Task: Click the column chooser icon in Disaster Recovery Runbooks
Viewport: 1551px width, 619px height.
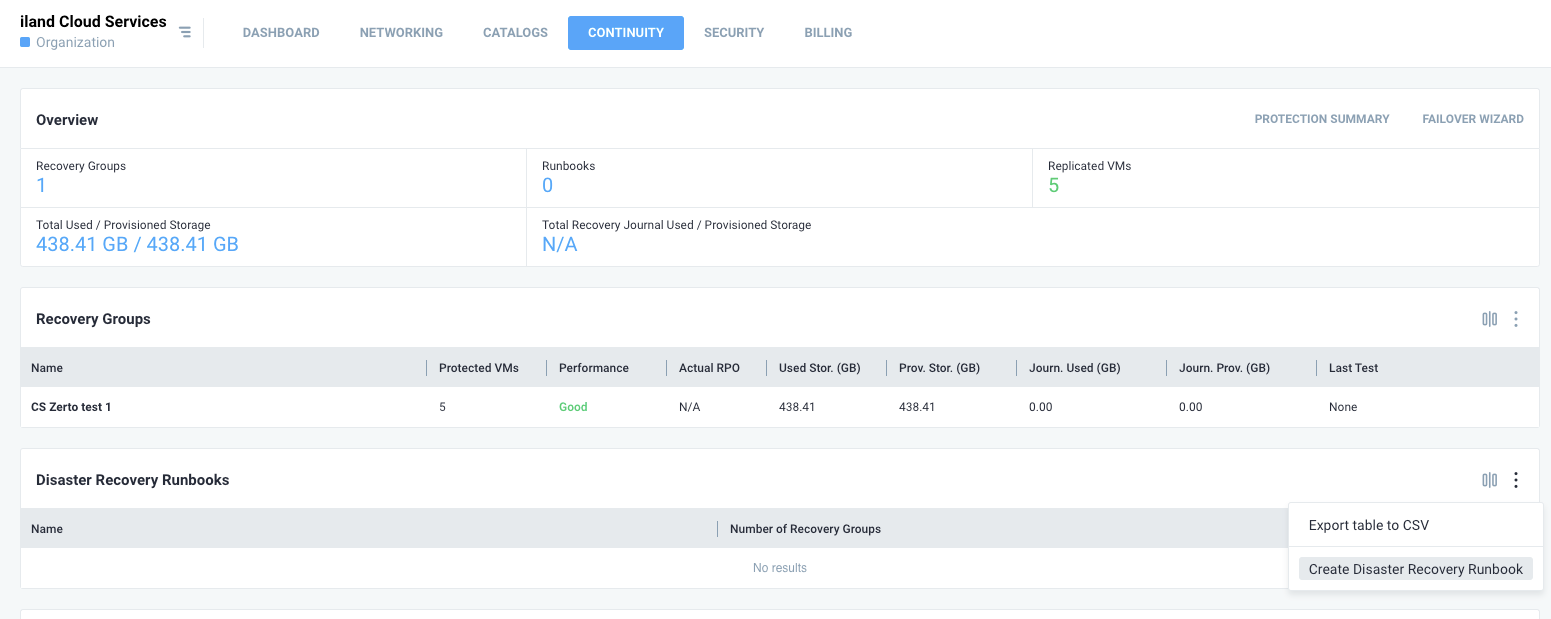Action: (1489, 480)
